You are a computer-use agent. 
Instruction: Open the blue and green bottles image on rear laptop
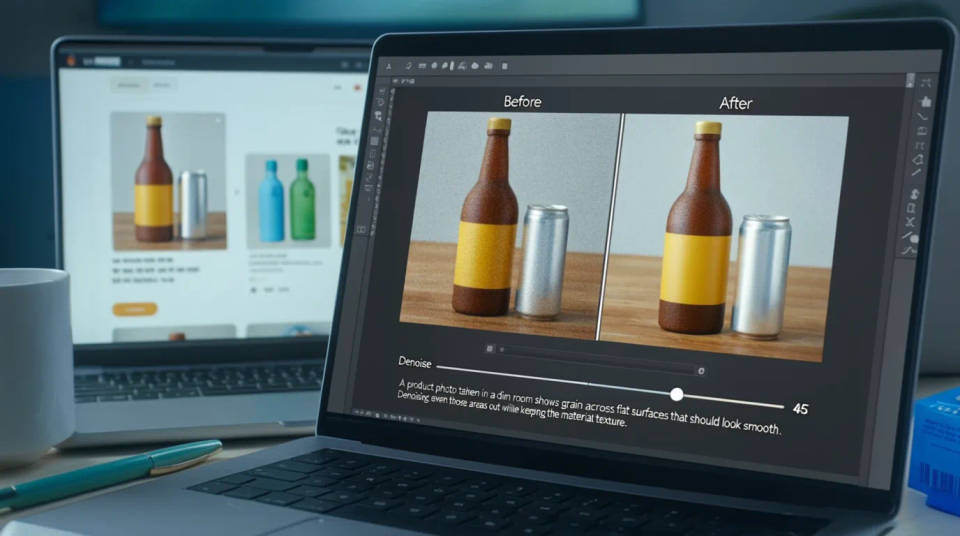(x=288, y=200)
